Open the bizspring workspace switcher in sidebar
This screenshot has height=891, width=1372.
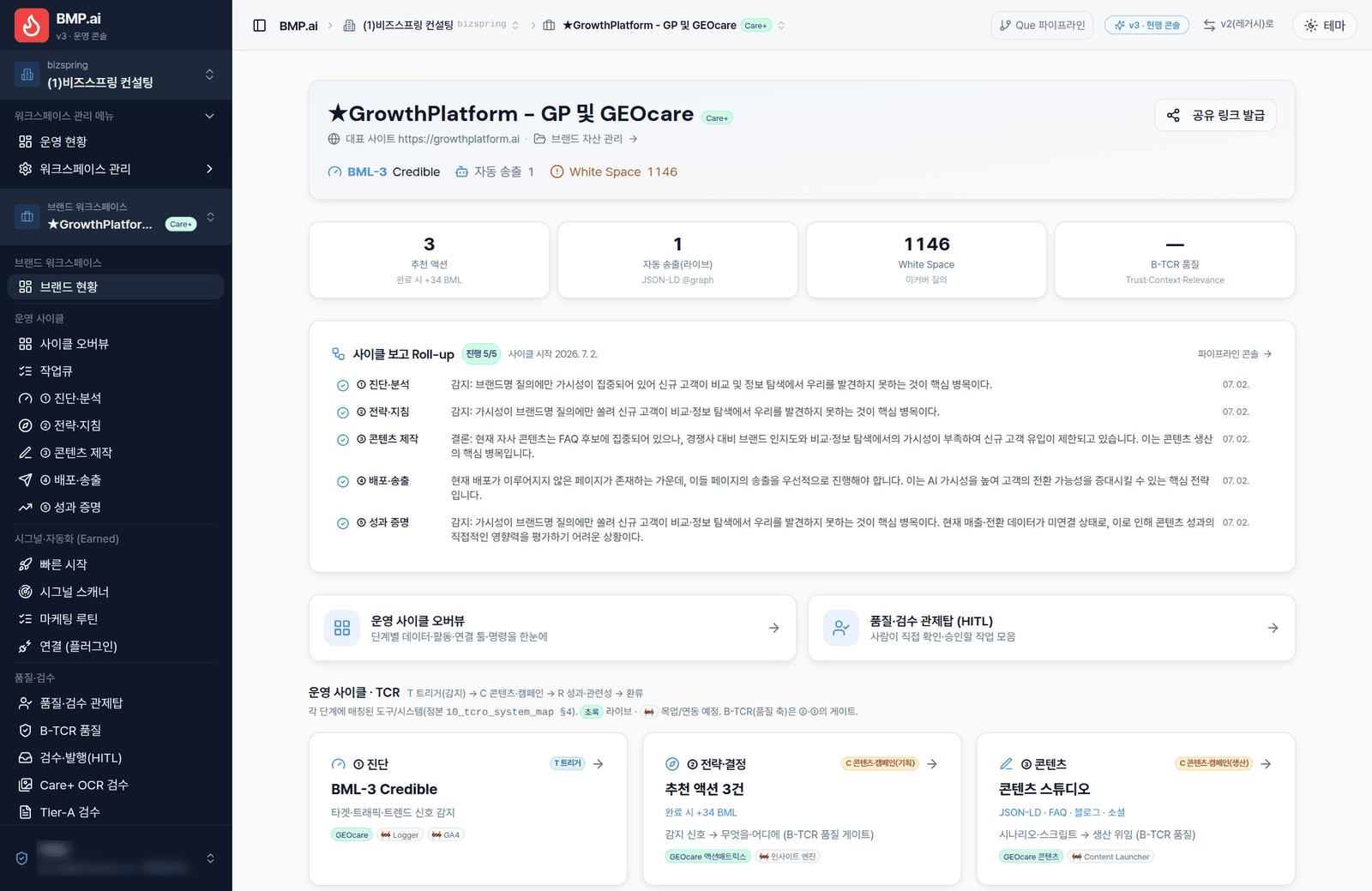coord(116,75)
